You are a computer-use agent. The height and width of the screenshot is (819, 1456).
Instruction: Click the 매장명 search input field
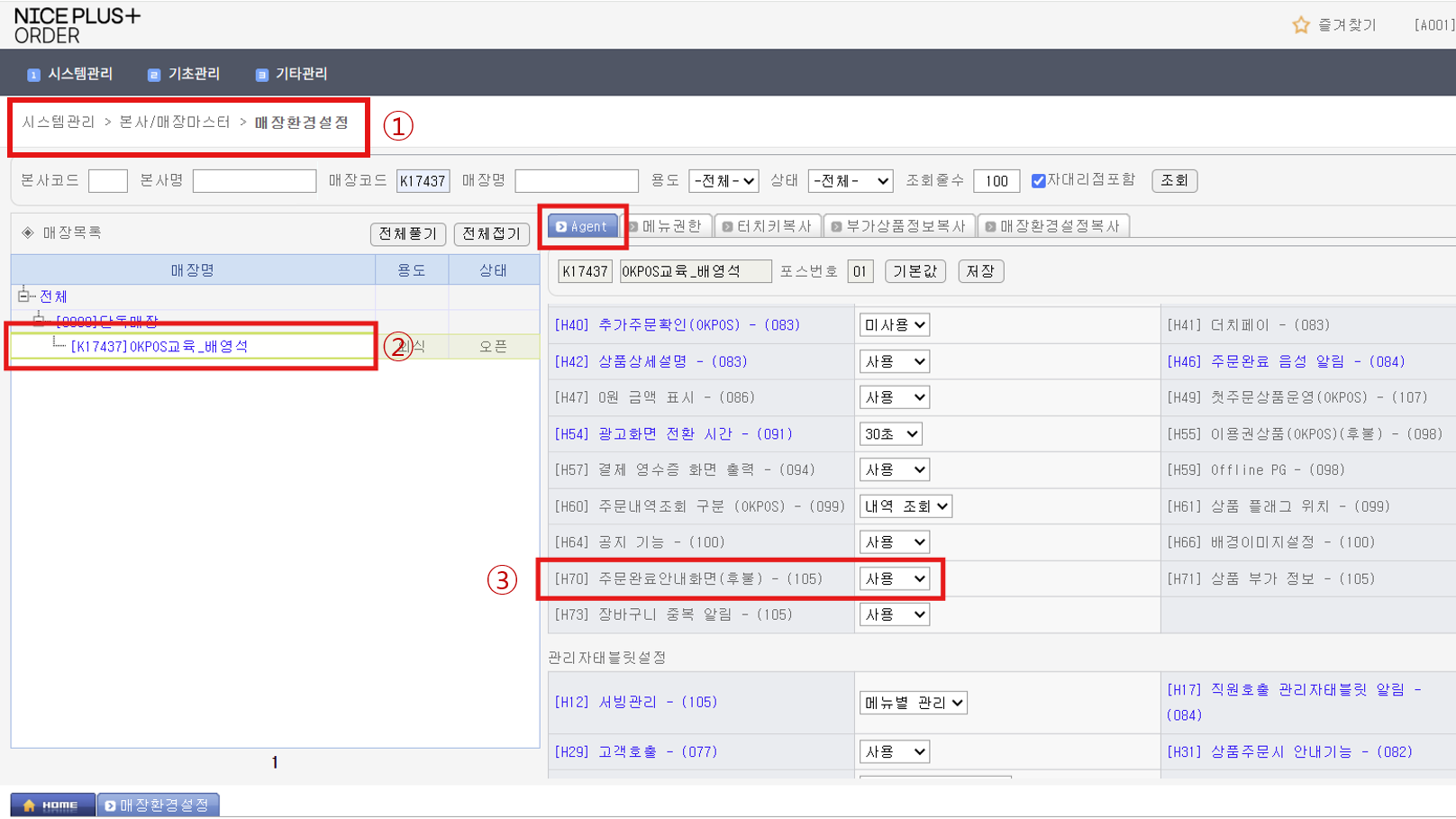pos(576,181)
